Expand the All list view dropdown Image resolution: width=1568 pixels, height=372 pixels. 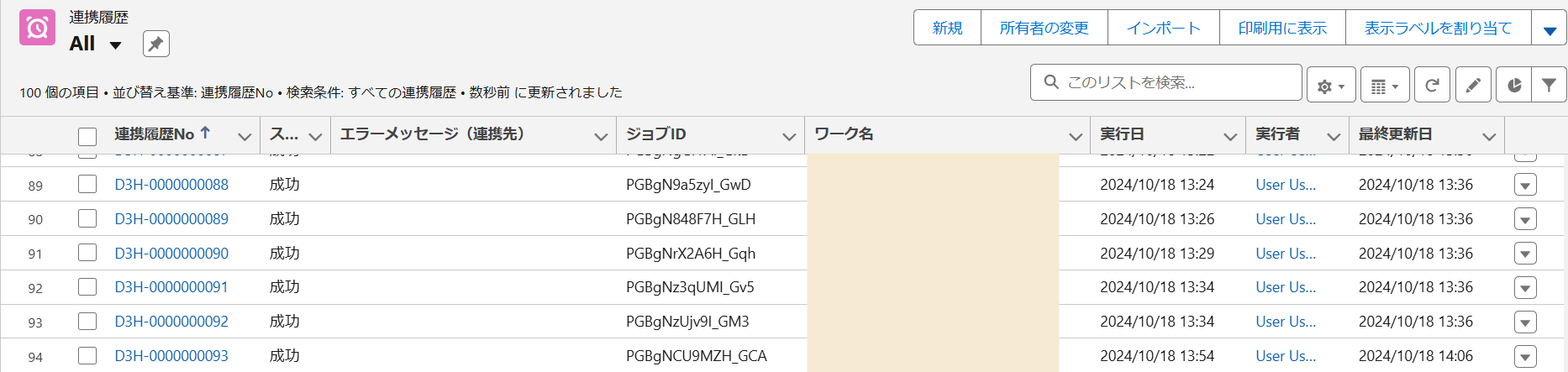point(116,45)
